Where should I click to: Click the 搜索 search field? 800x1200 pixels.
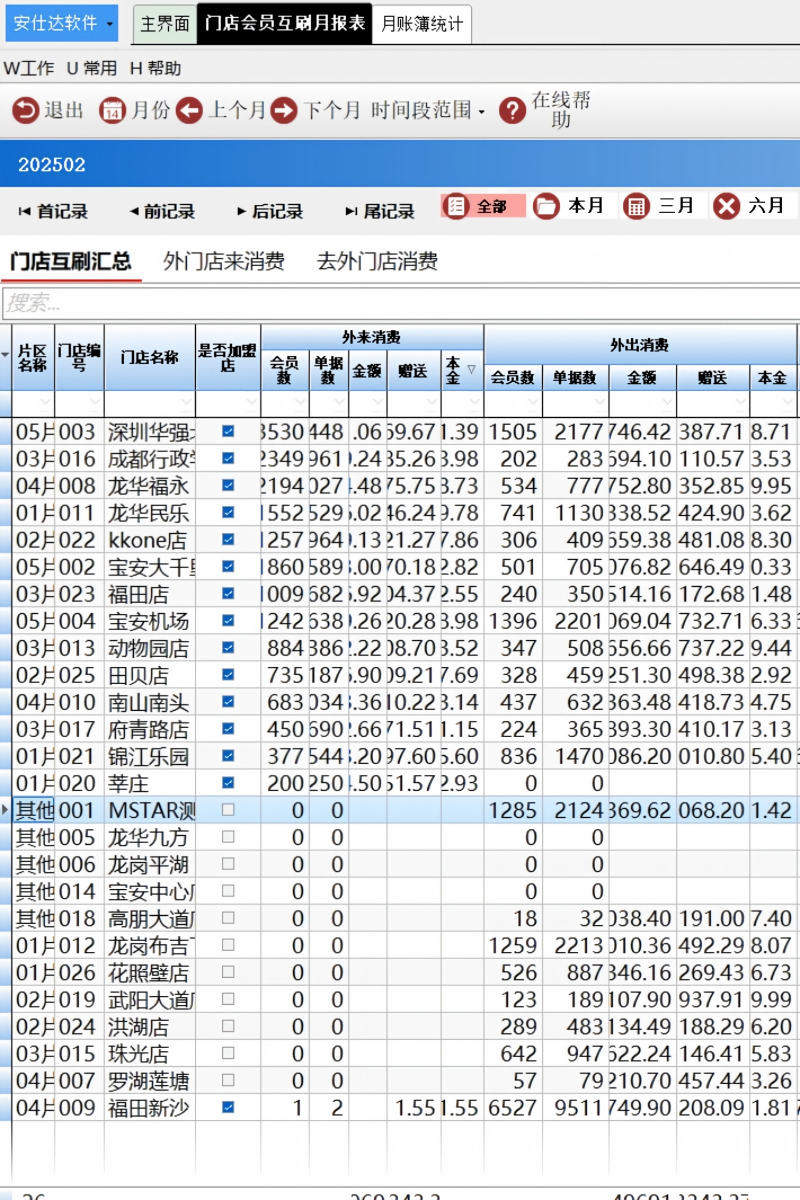point(400,302)
